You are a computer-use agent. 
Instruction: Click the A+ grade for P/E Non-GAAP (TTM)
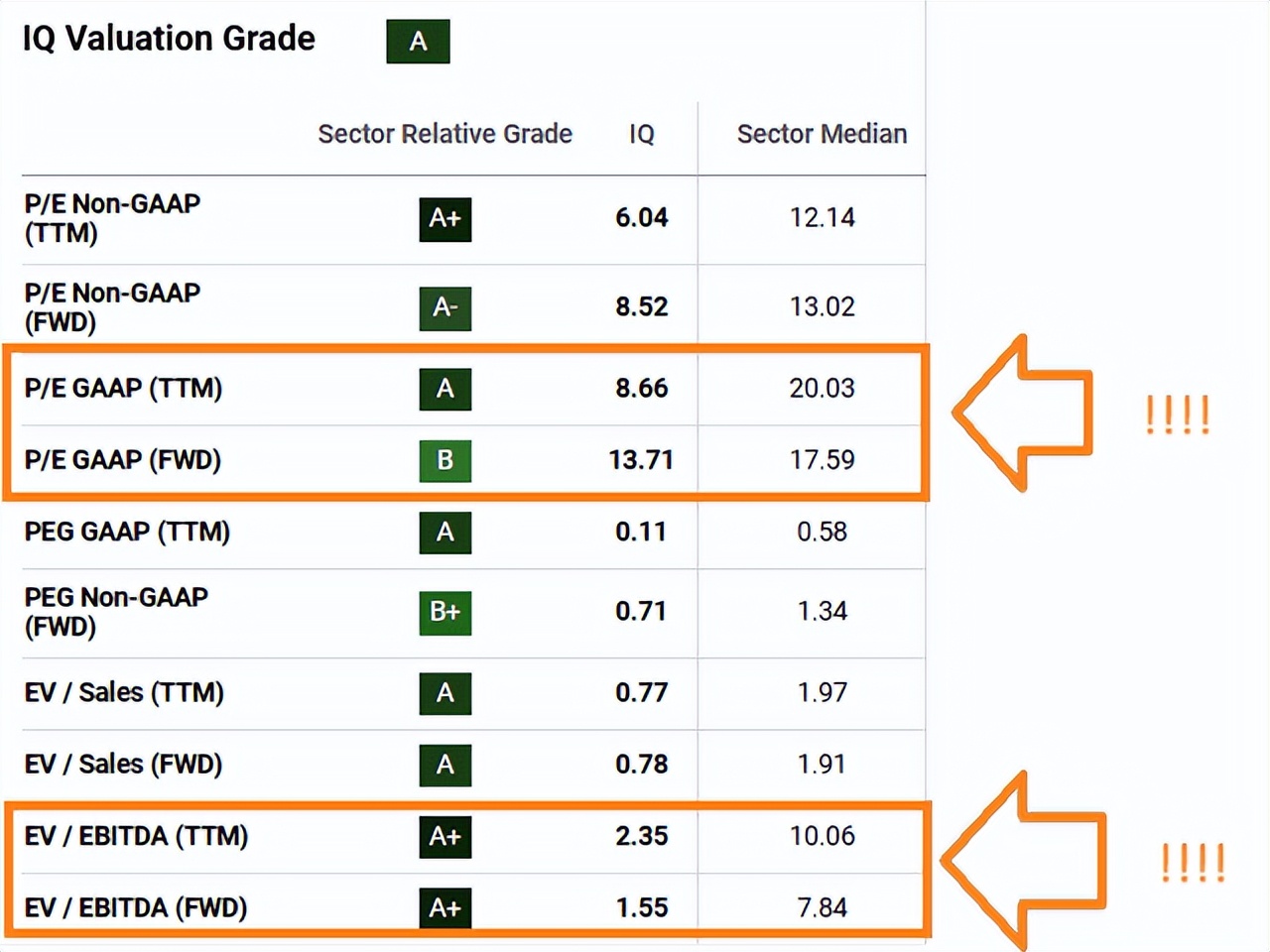[444, 219]
